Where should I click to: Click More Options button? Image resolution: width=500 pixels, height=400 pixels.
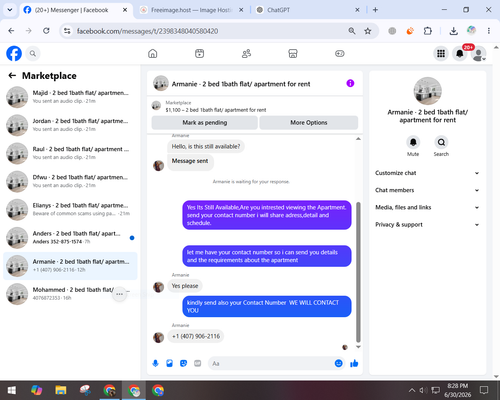(x=309, y=123)
